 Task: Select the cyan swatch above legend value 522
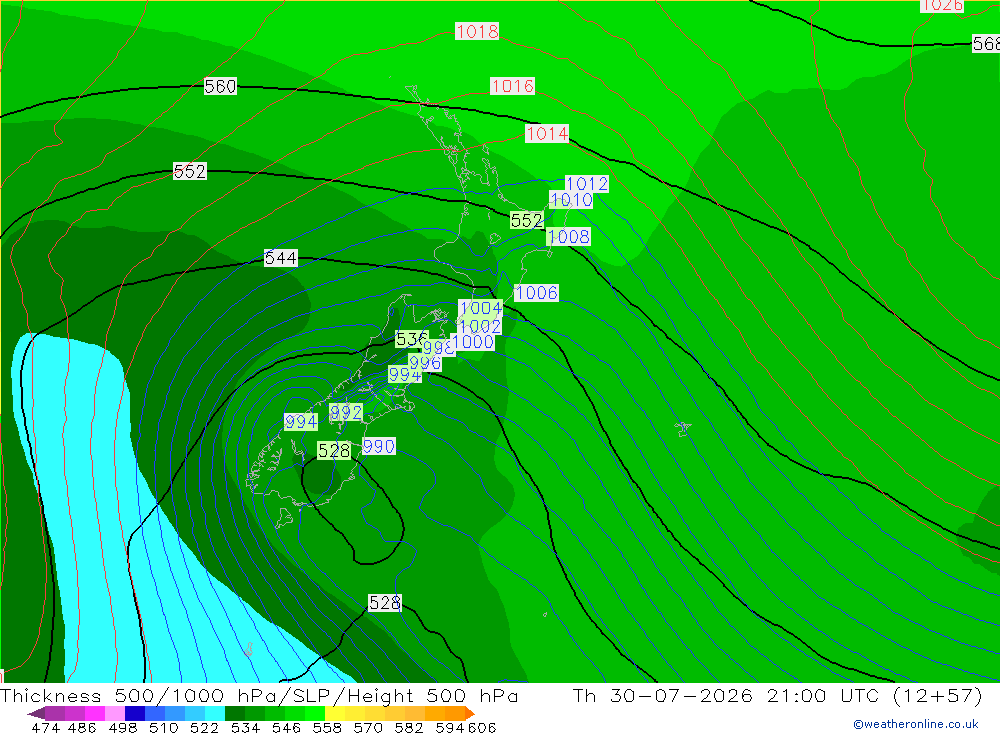pyautogui.click(x=215, y=713)
